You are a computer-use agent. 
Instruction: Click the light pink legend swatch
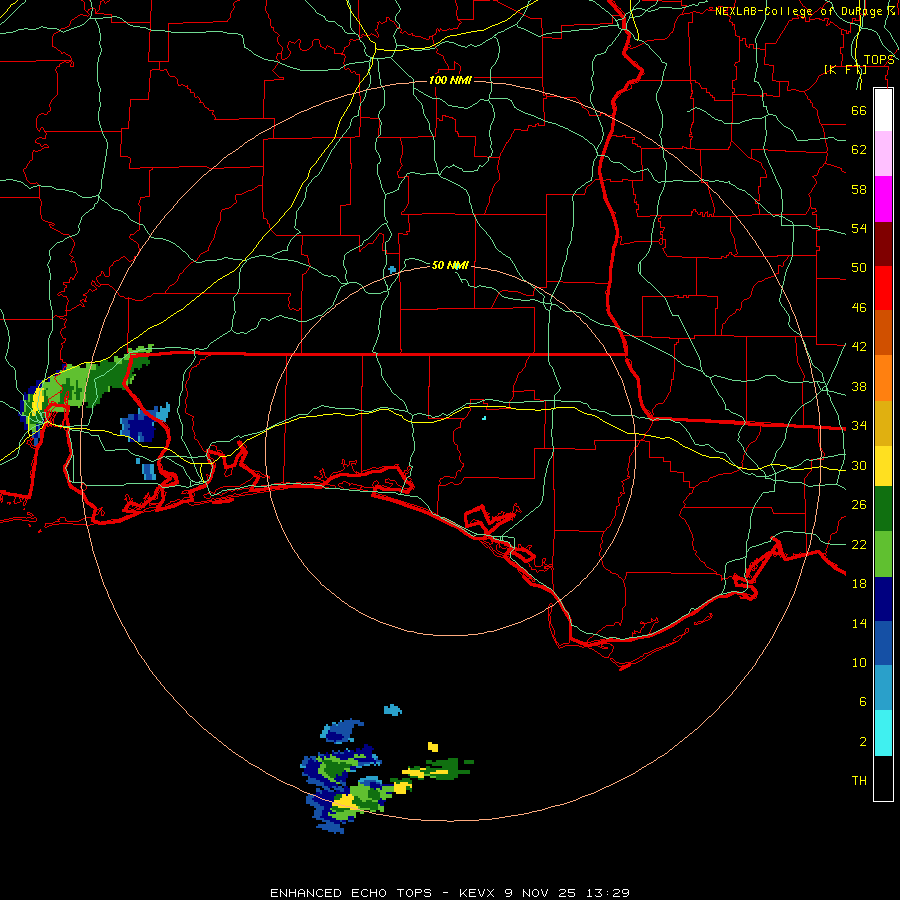883,153
